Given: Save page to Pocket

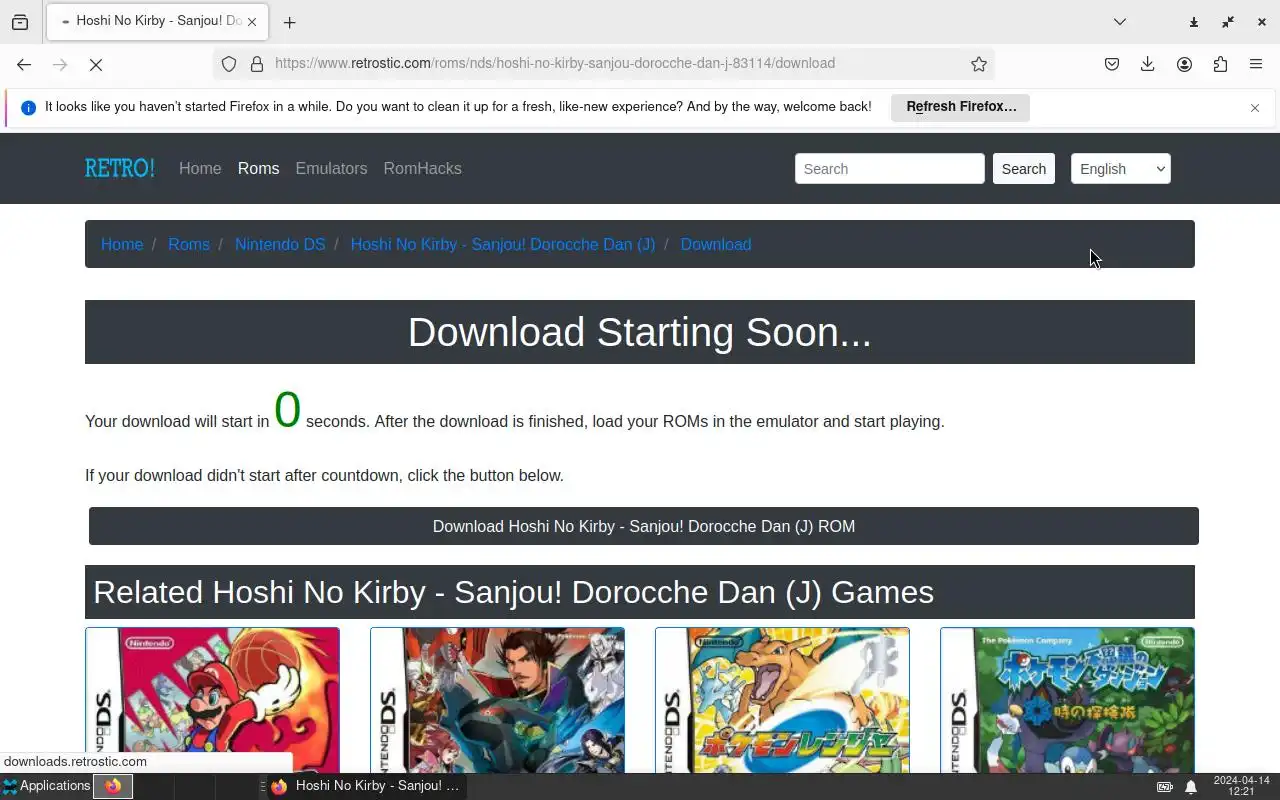Looking at the screenshot, I should [1112, 64].
